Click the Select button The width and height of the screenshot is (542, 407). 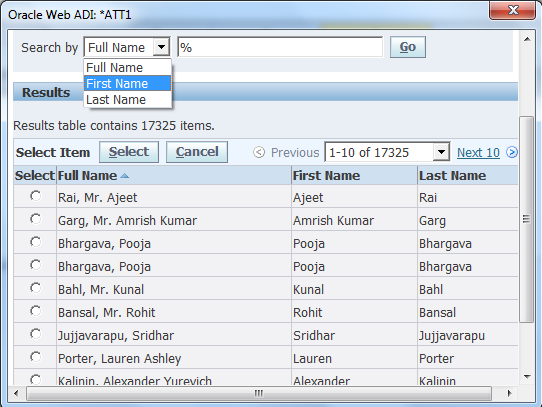(x=129, y=152)
